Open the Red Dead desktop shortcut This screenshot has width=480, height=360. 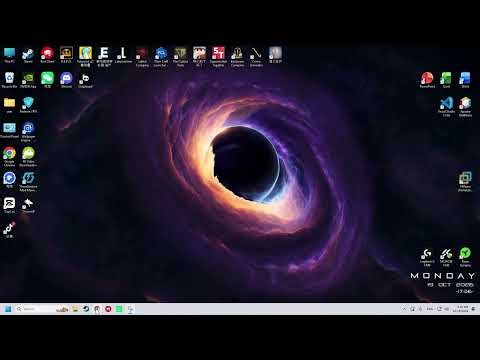click(47, 55)
